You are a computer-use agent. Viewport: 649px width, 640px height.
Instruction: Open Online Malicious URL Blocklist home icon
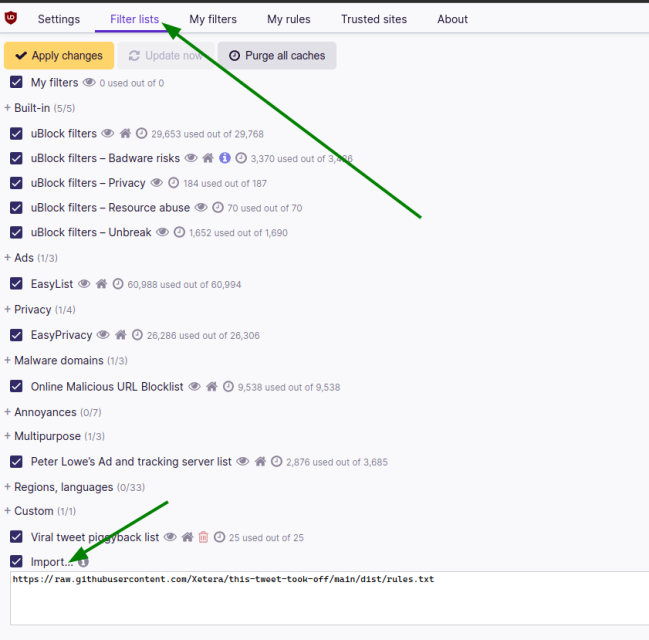[212, 387]
